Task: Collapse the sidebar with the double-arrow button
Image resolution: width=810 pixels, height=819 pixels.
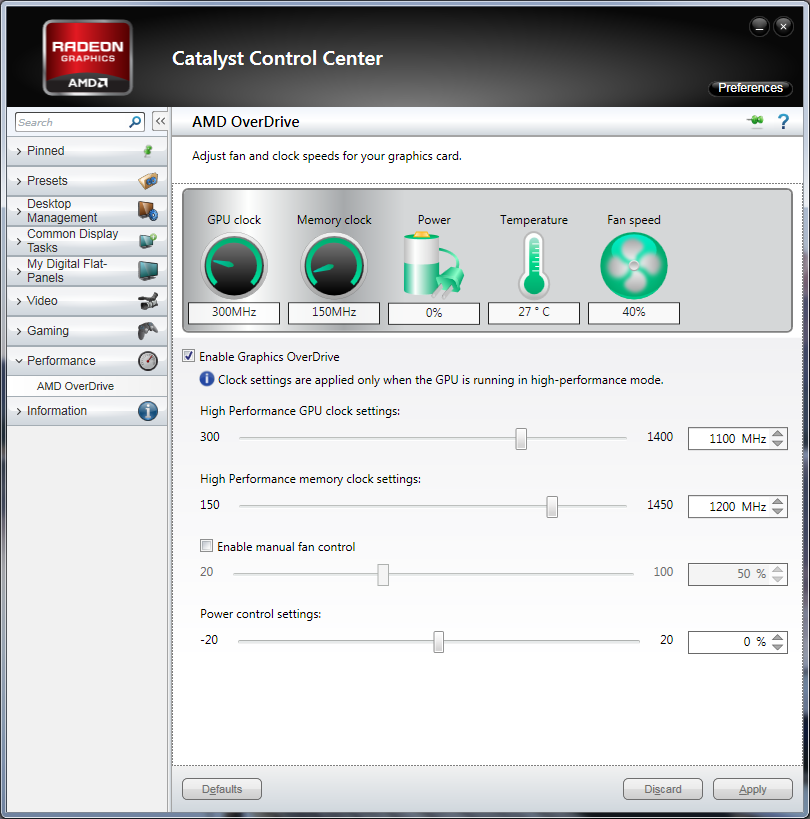Action: click(160, 121)
